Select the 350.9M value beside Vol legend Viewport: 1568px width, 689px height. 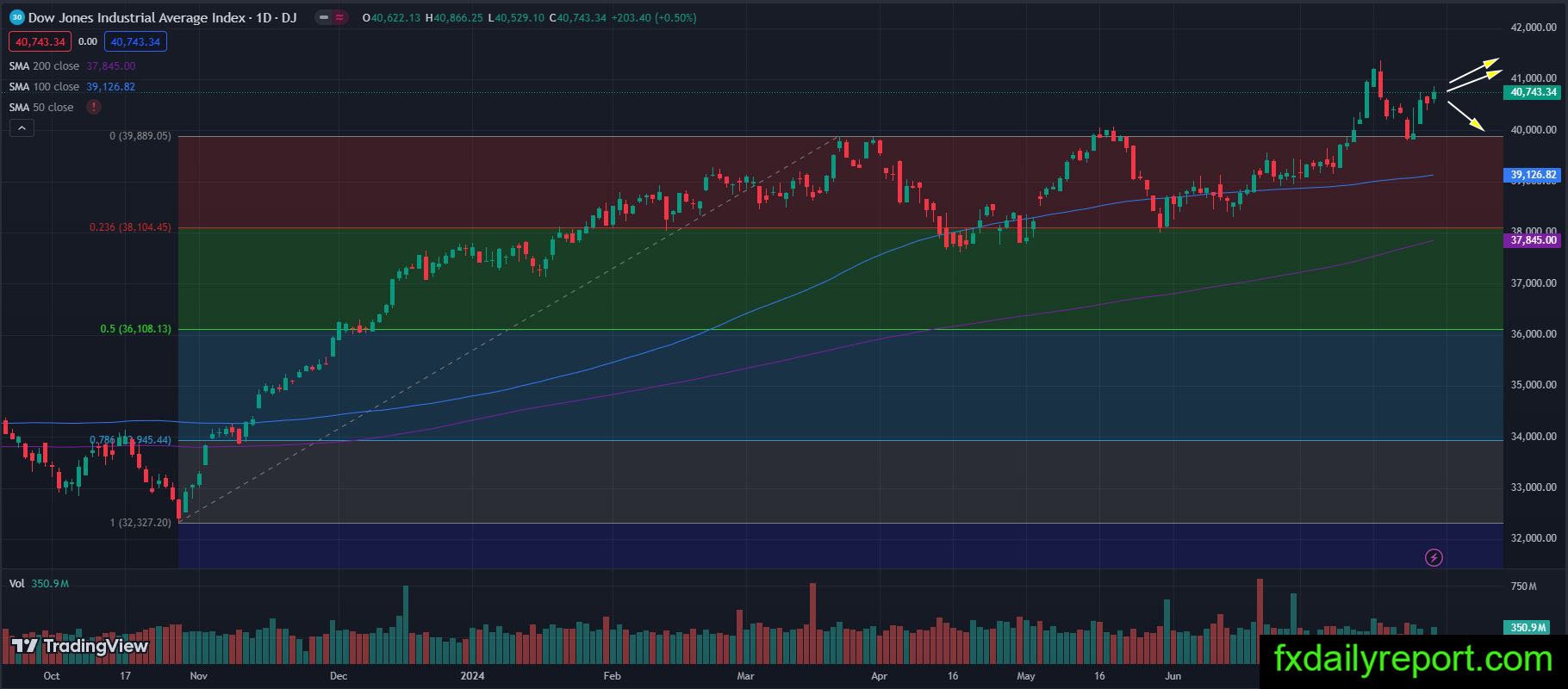[50, 584]
